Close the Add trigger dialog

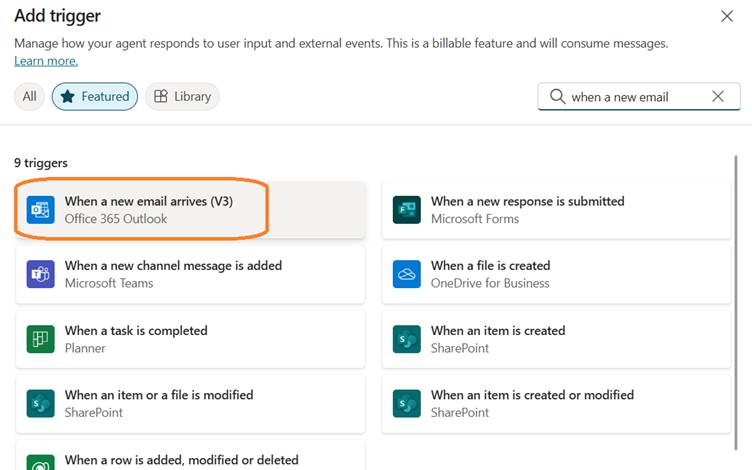(727, 16)
